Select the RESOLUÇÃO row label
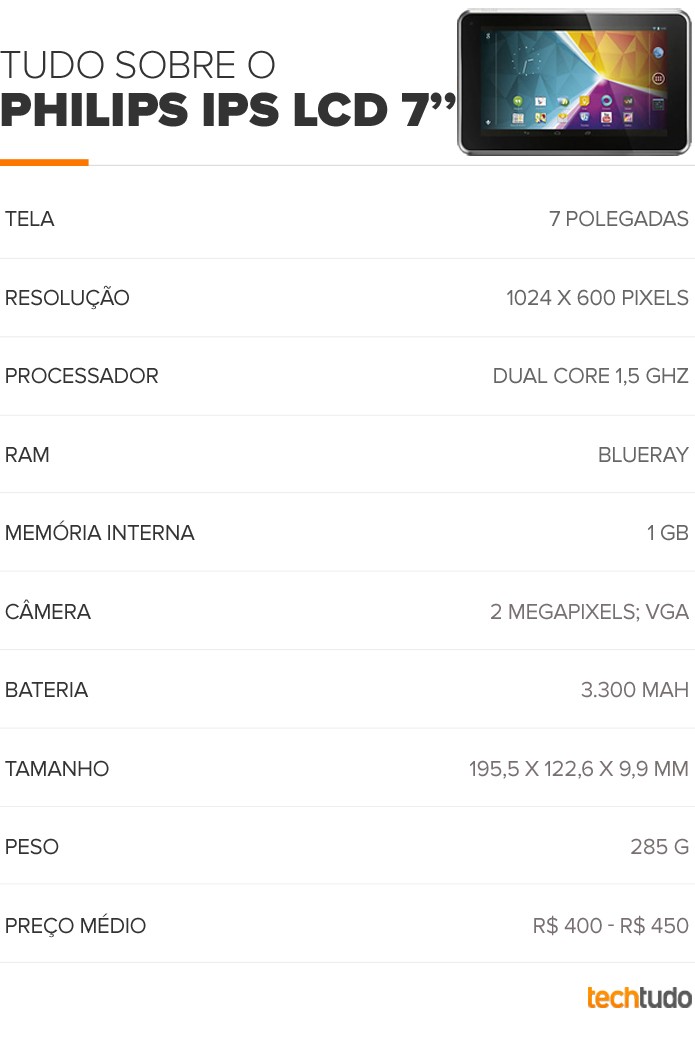Screen dimensions: 695x1038 [67, 297]
